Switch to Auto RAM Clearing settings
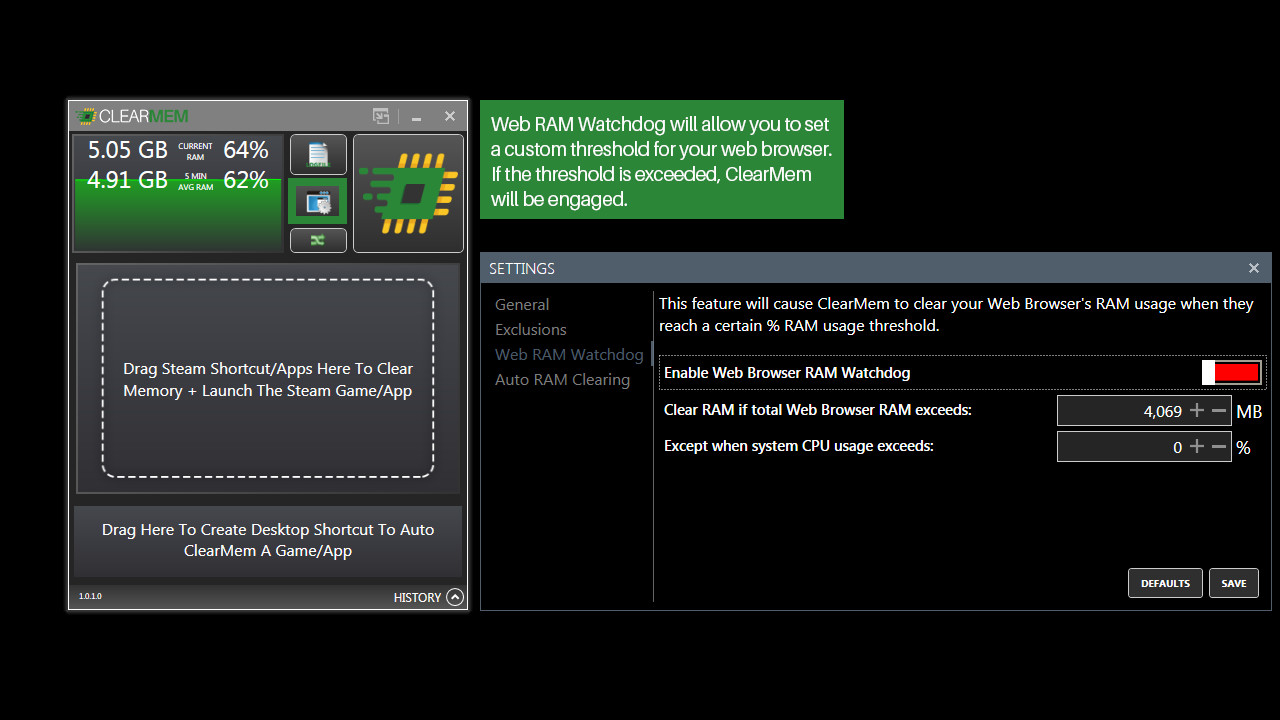 tap(562, 379)
